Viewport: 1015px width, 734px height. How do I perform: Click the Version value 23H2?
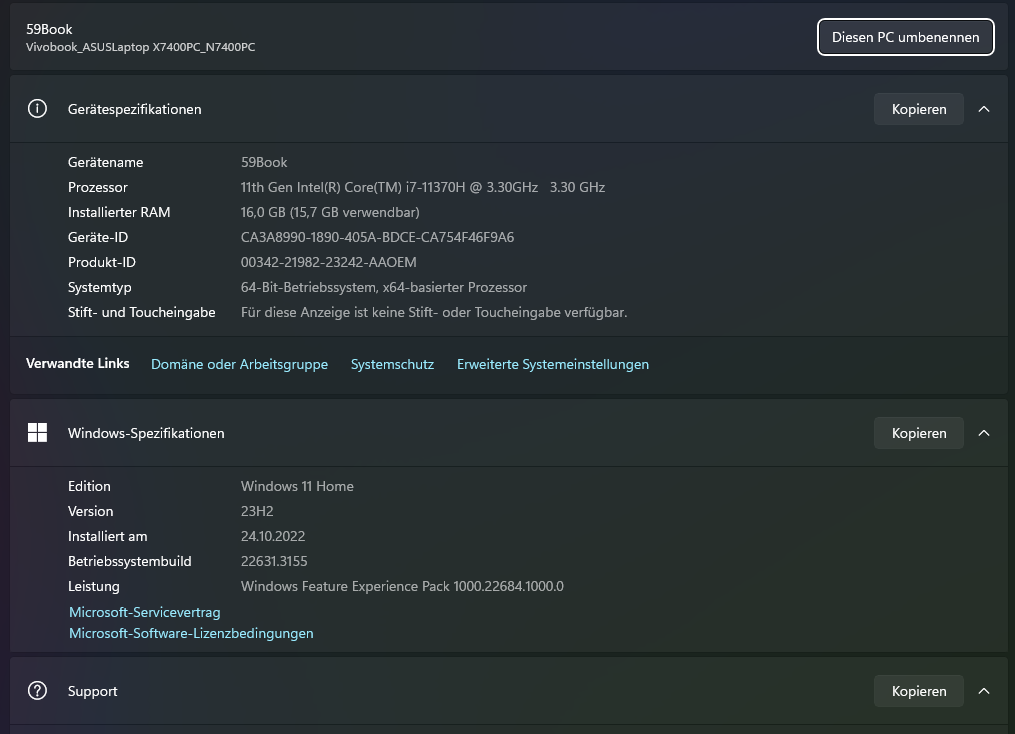click(x=257, y=511)
